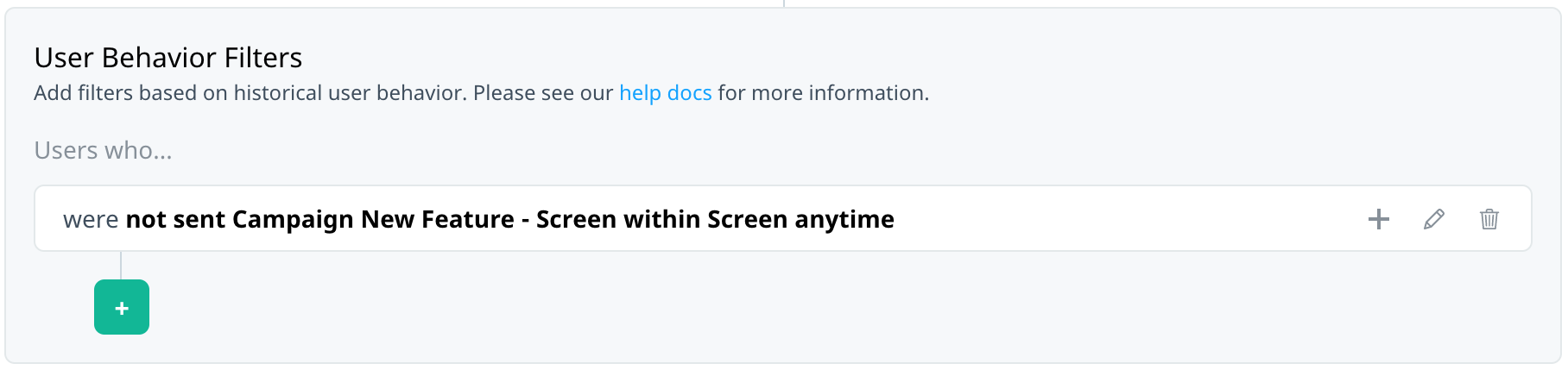Viewport: 1568px width, 376px height.
Task: Click the 'Users who...' label
Action: (103, 150)
